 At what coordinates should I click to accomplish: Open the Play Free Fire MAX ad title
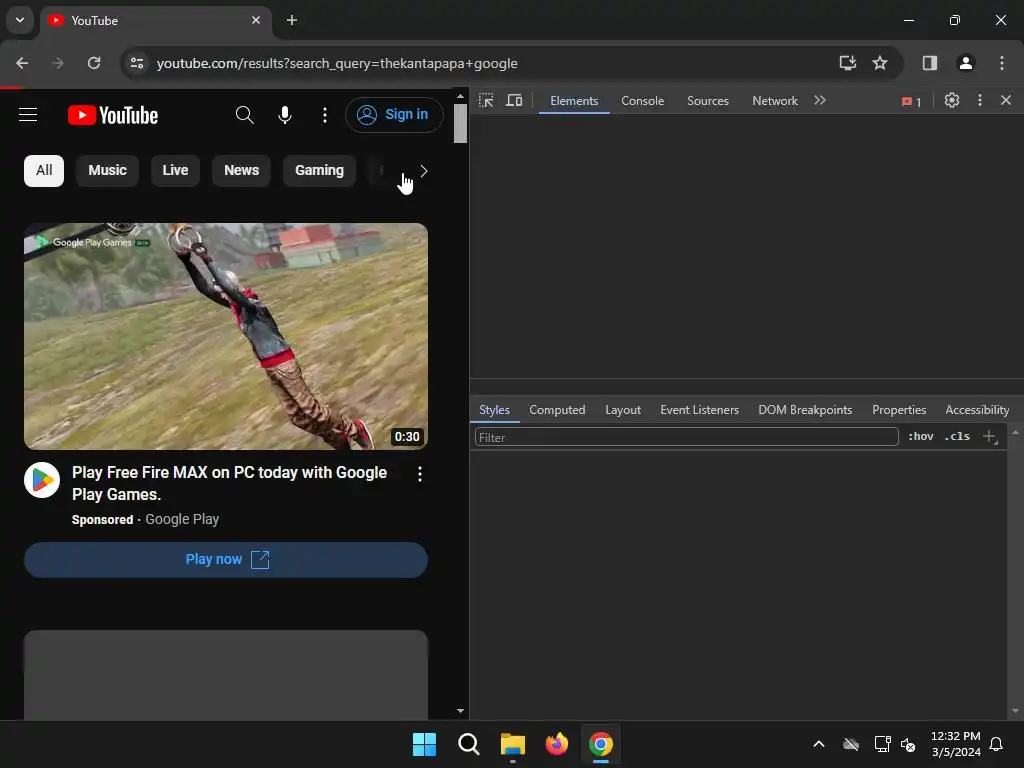(229, 483)
